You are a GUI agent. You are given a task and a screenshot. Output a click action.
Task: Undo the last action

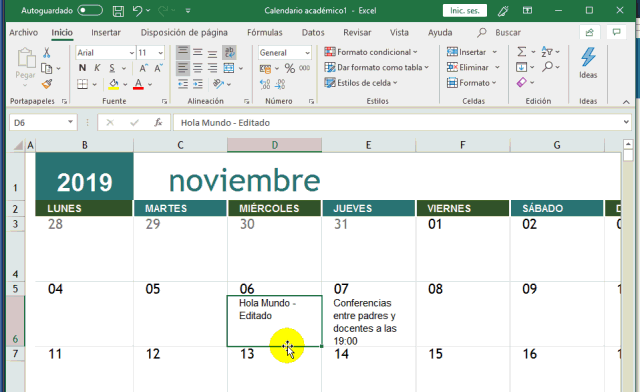(138, 11)
